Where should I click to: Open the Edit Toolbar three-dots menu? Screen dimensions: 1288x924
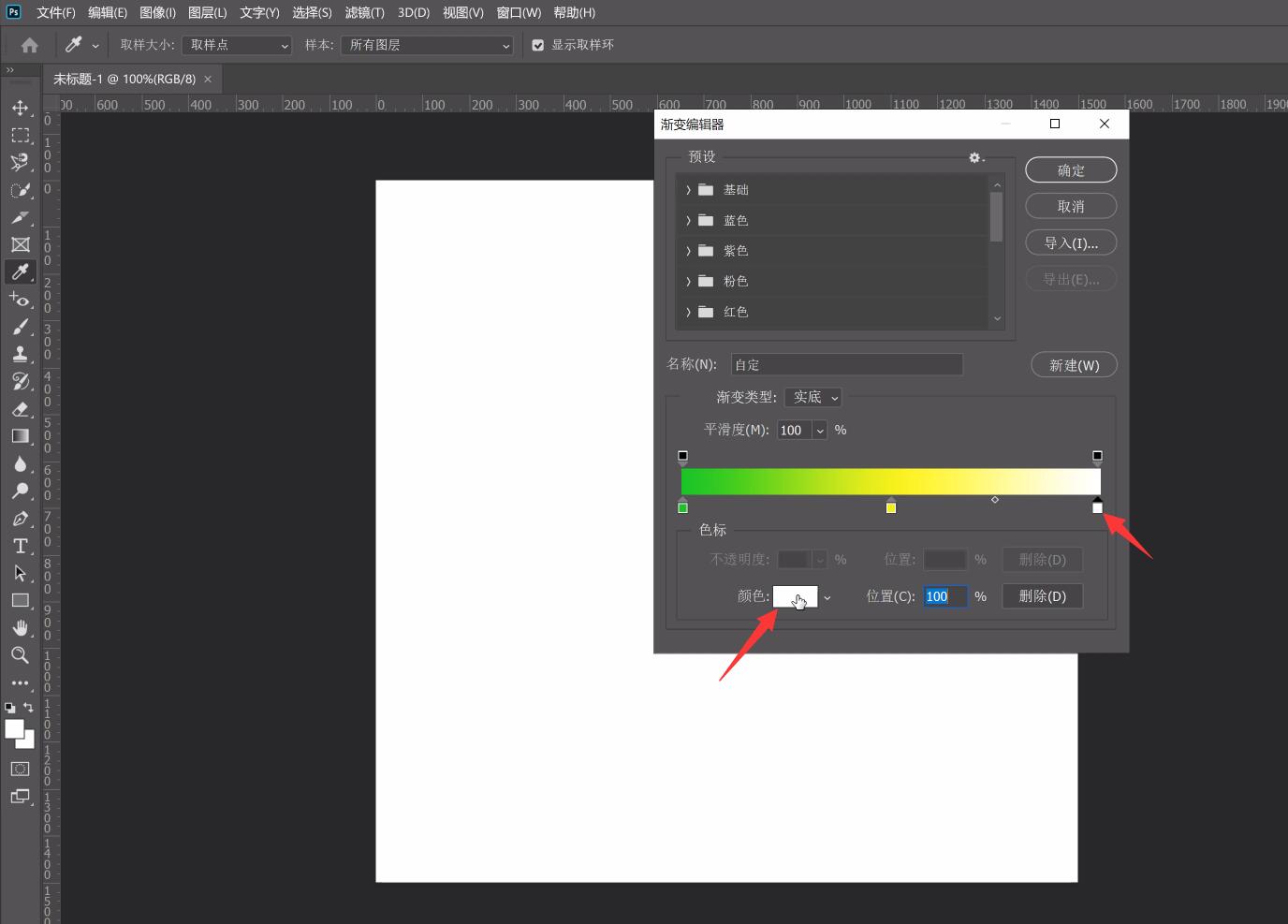click(20, 683)
